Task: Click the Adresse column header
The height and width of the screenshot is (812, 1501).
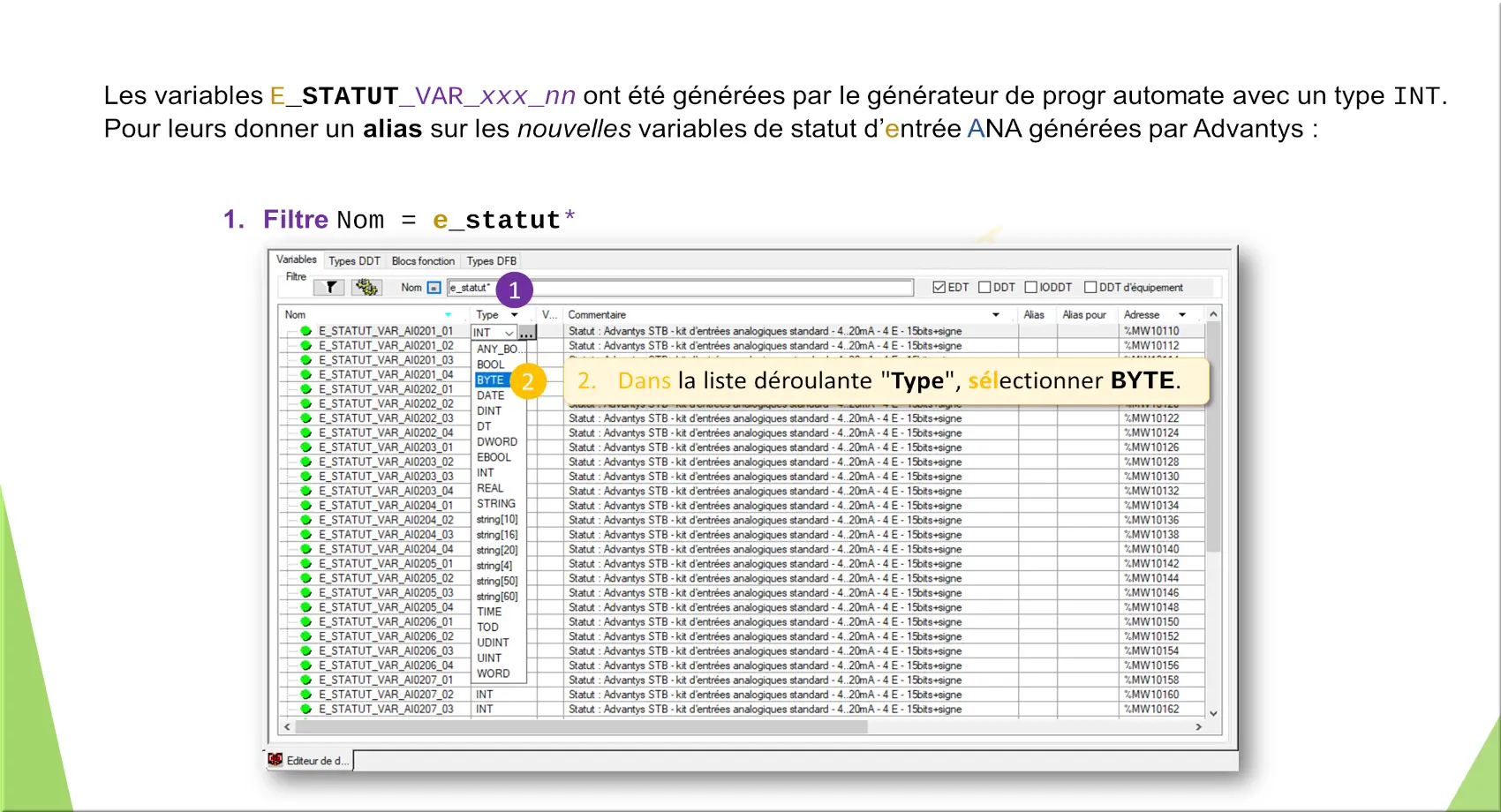Action: click(1142, 315)
